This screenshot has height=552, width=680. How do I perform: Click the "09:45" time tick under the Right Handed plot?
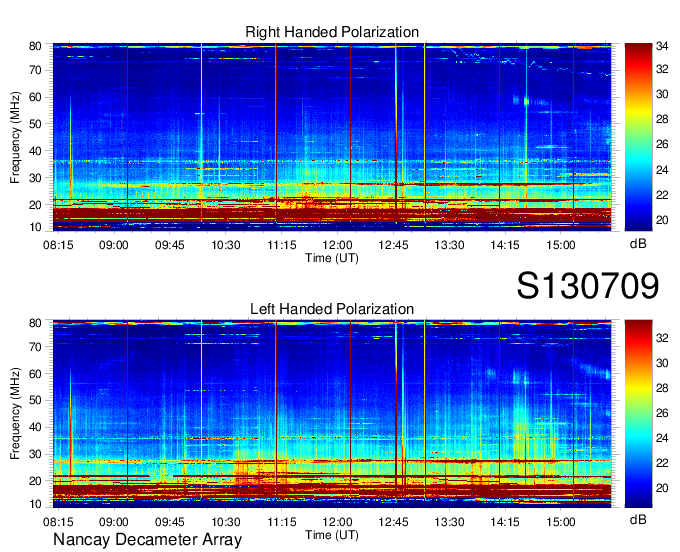pos(170,245)
